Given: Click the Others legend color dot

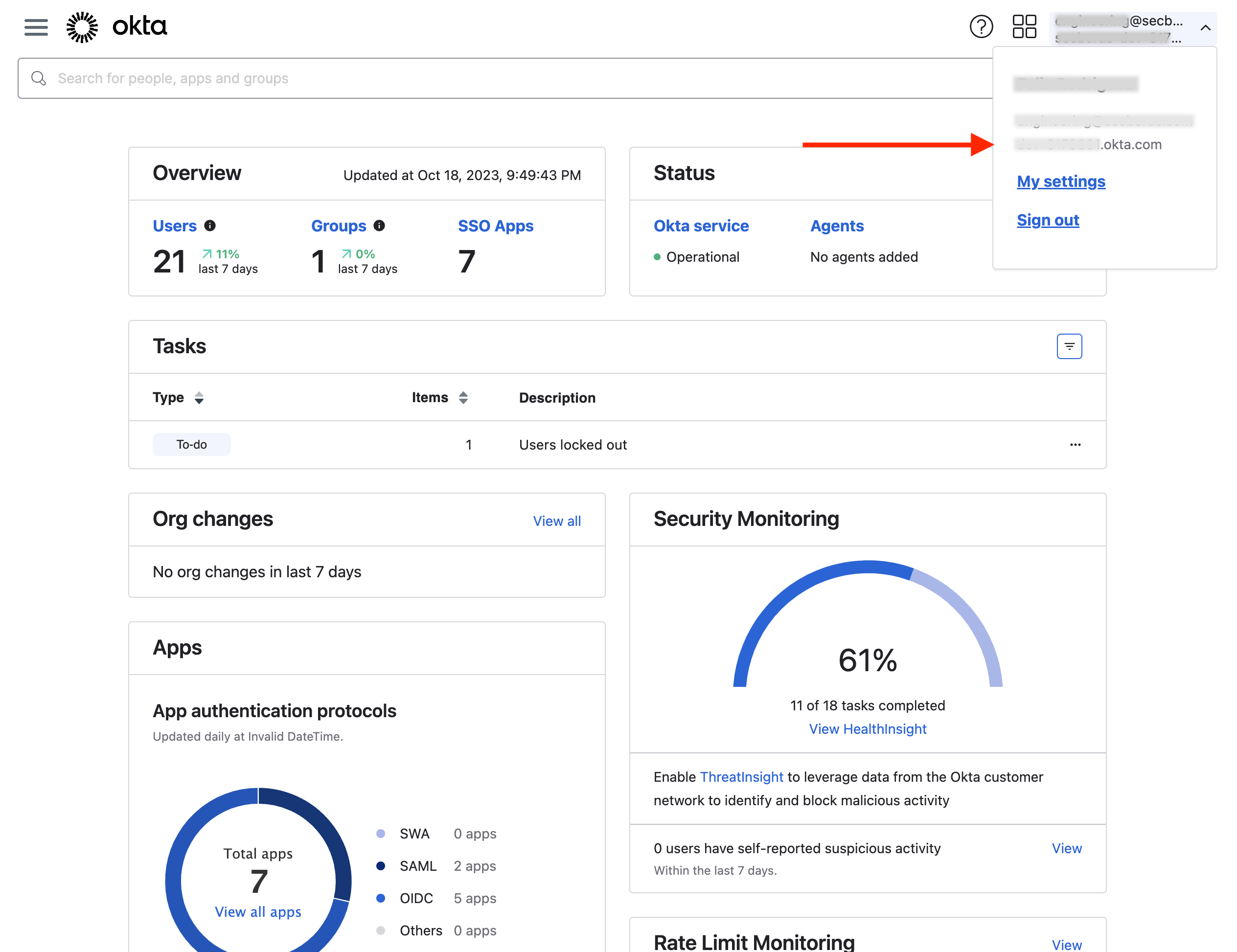Looking at the screenshot, I should click(381, 930).
